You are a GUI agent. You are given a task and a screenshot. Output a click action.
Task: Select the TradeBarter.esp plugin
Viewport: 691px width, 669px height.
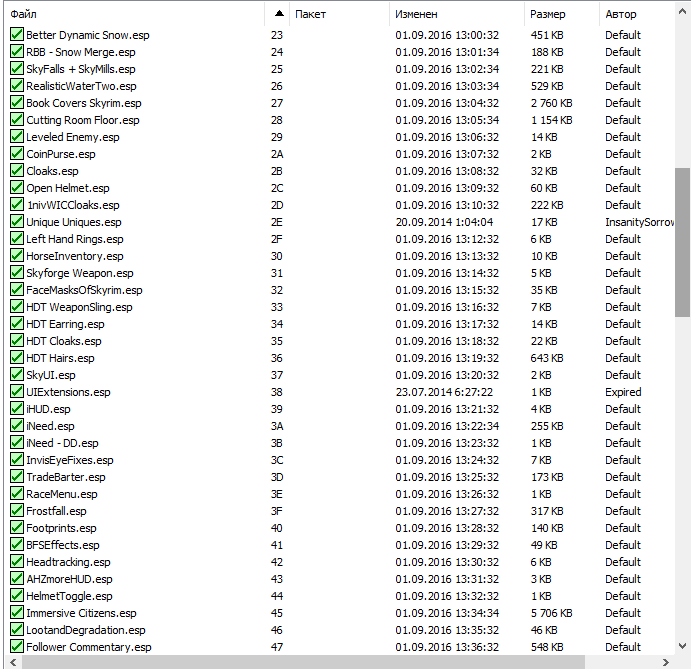66,477
